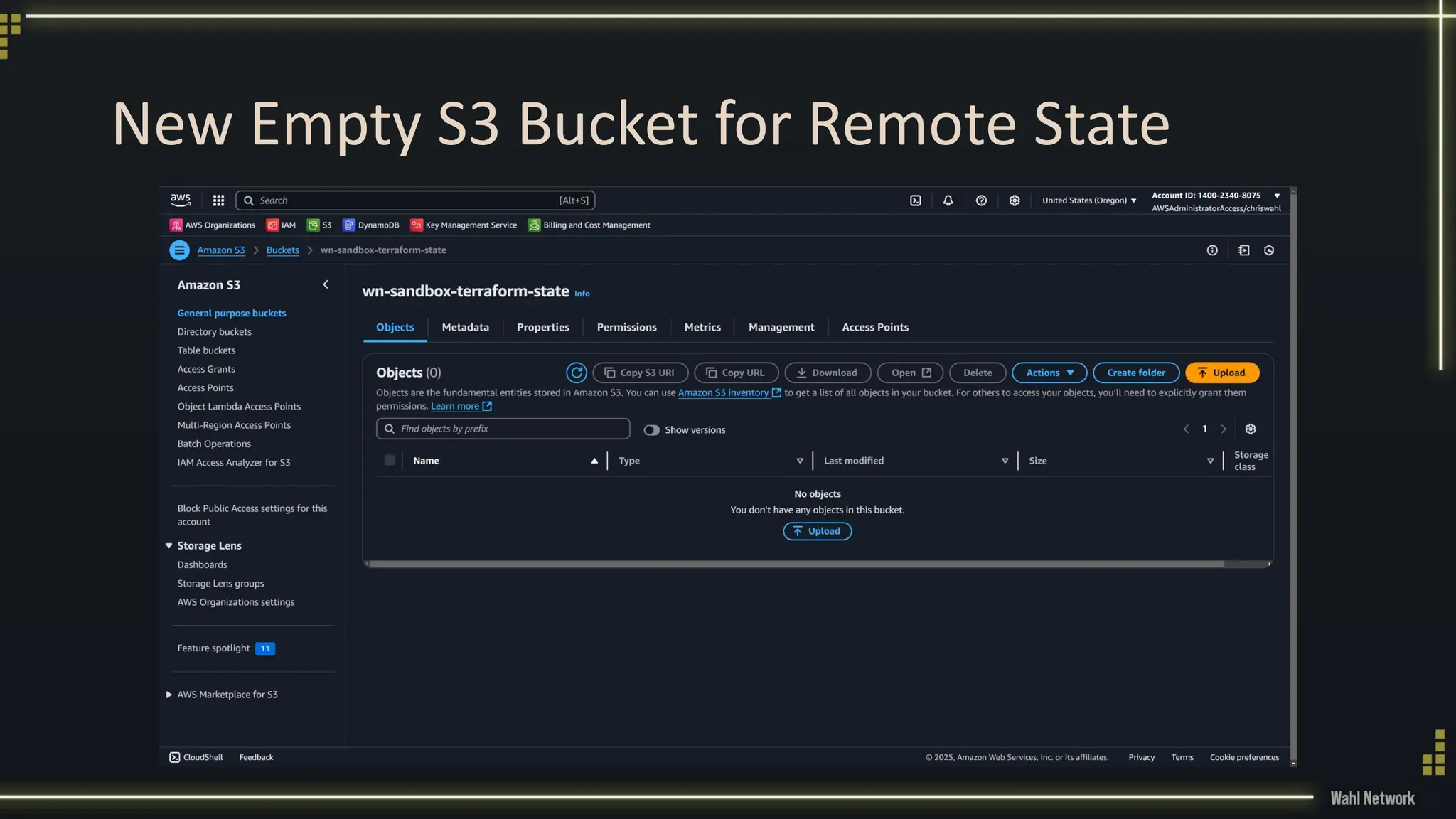Collapse the Storage Lens section

point(168,546)
